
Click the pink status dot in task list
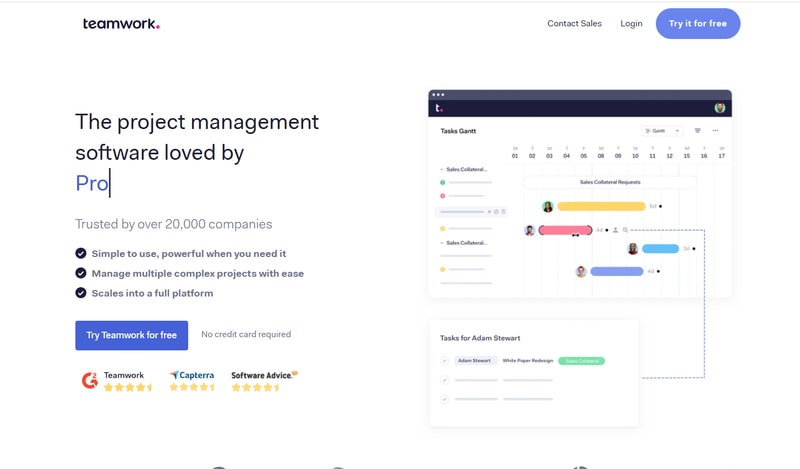[442, 195]
